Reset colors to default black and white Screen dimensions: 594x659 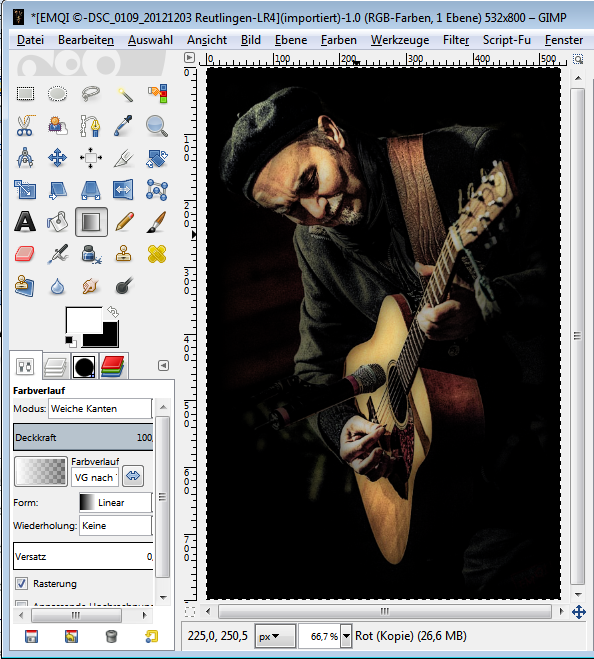[x=71, y=341]
